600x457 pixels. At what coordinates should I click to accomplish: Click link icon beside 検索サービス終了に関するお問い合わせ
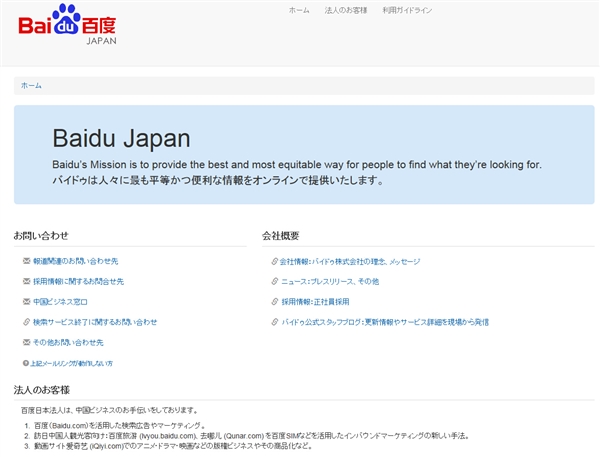click(26, 322)
